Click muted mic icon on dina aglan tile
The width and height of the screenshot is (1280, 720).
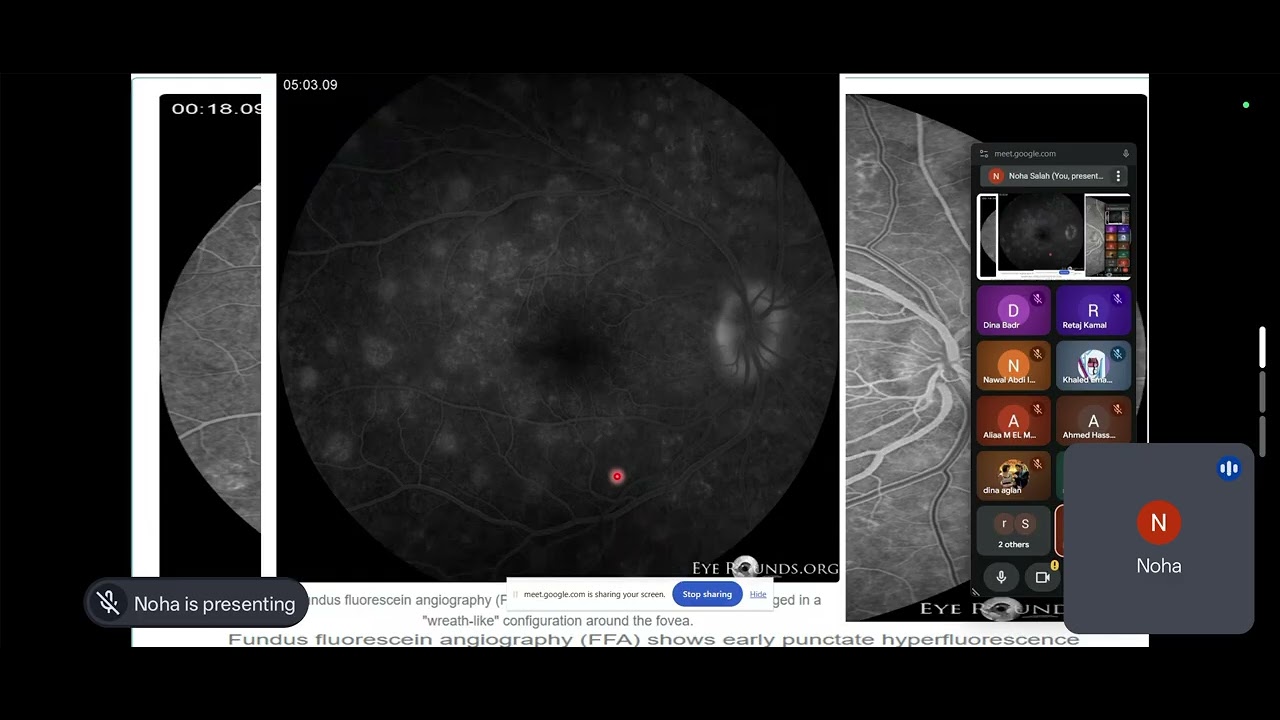[x=1038, y=464]
